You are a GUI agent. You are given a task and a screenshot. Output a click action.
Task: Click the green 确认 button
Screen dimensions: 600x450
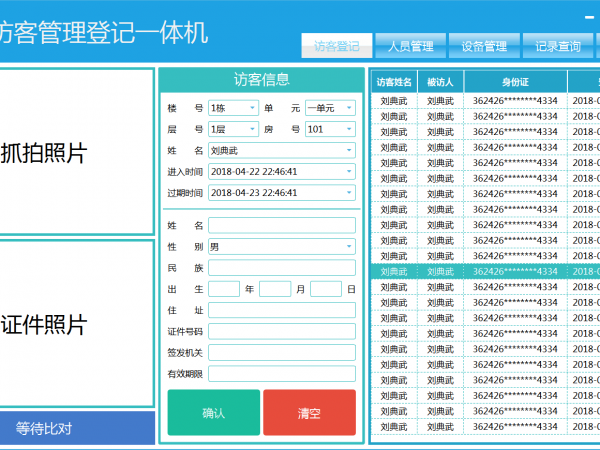tap(213, 412)
